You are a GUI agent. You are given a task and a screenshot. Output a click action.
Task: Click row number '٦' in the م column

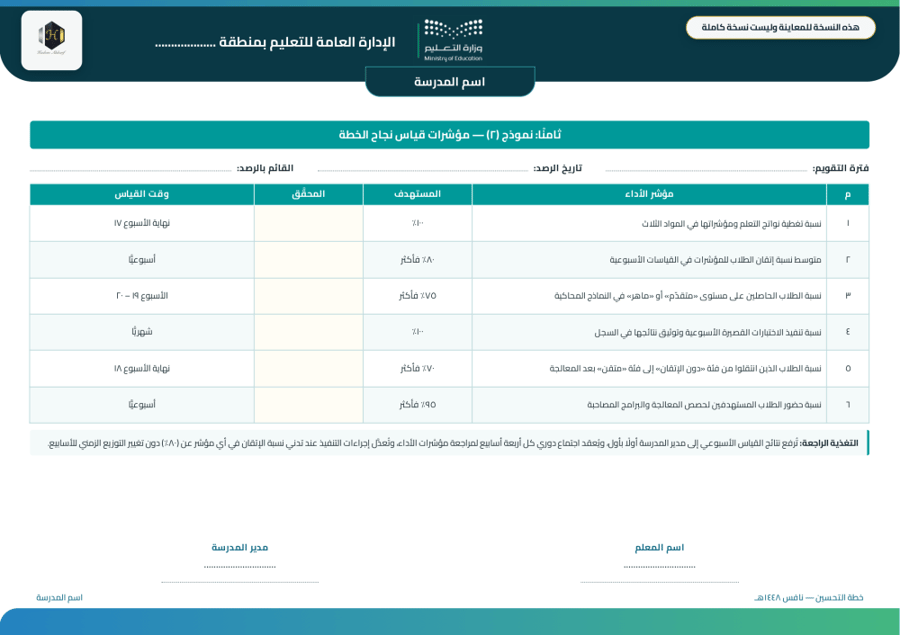click(x=848, y=405)
